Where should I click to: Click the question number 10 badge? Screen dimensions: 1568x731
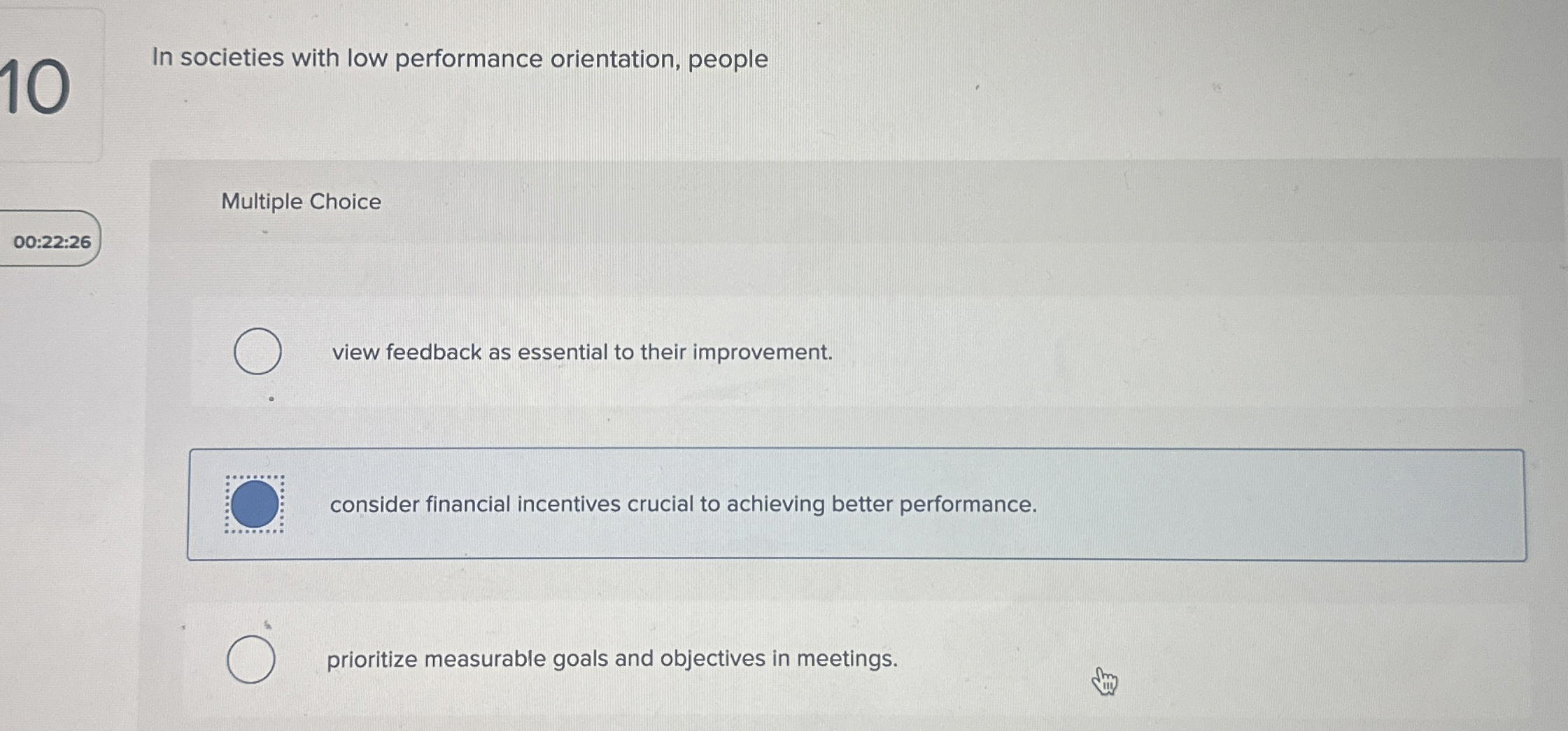point(34,84)
